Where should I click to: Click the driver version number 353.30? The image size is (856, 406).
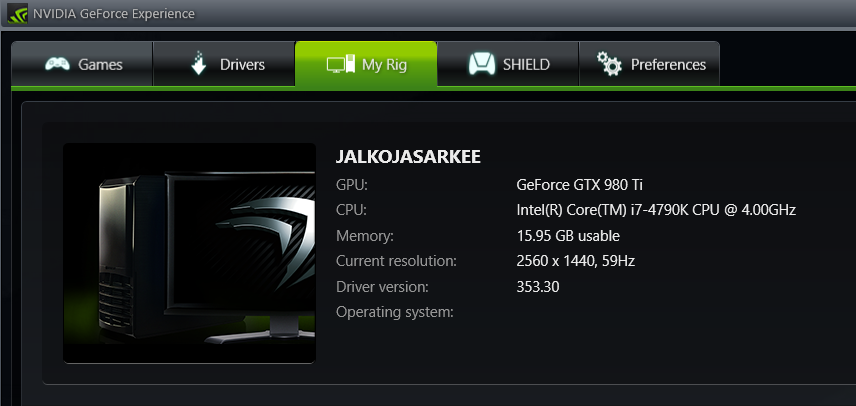pyautogui.click(x=537, y=287)
